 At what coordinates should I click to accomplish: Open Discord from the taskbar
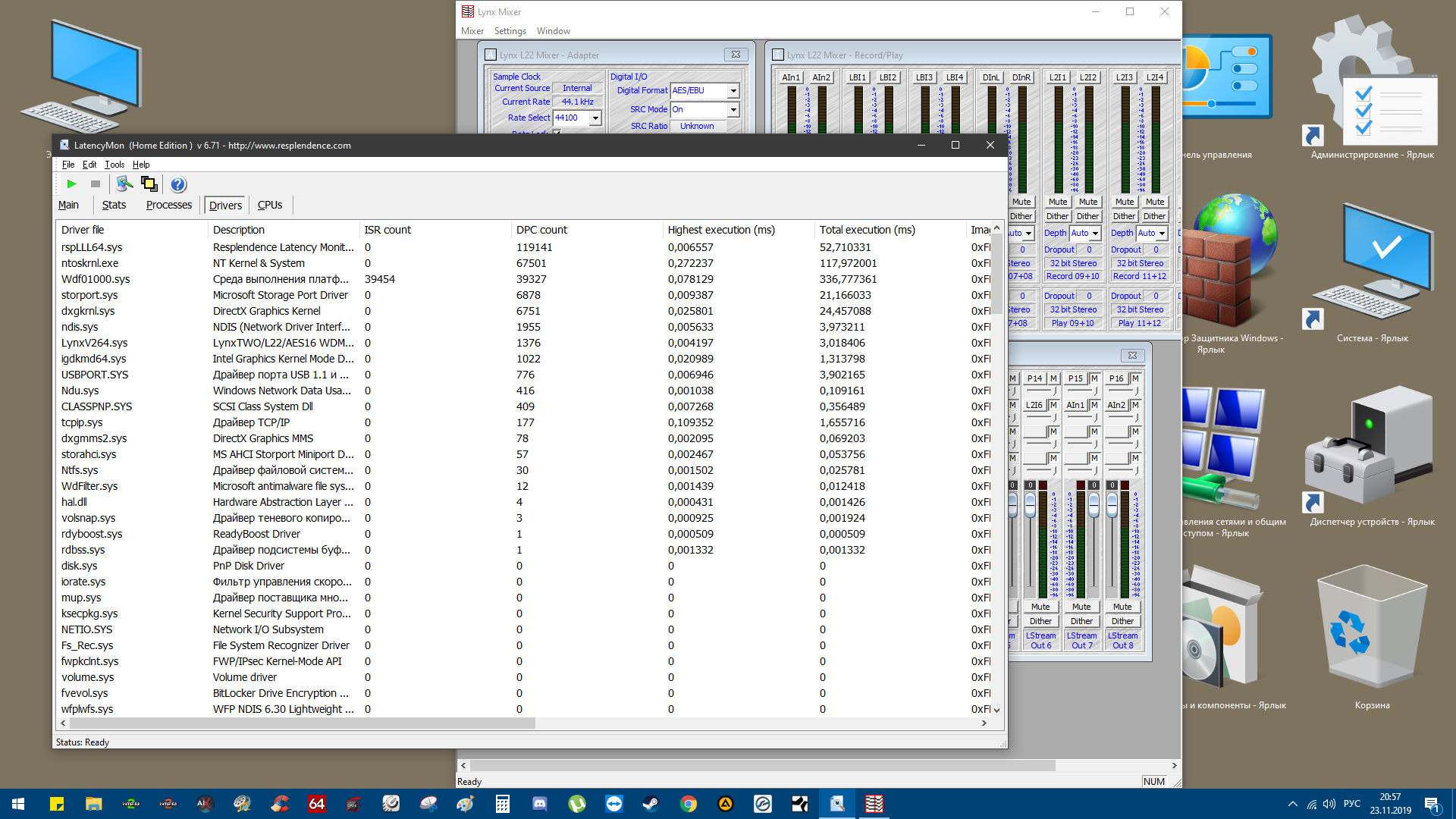tap(539, 804)
